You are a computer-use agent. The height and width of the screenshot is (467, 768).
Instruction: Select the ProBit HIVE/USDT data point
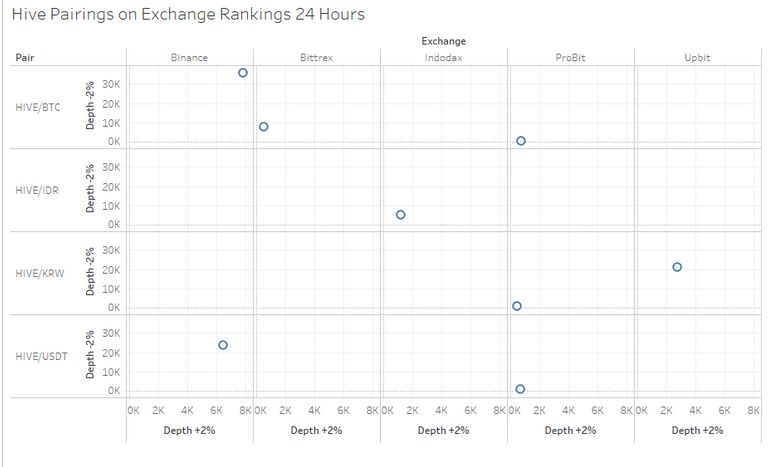pos(520,389)
